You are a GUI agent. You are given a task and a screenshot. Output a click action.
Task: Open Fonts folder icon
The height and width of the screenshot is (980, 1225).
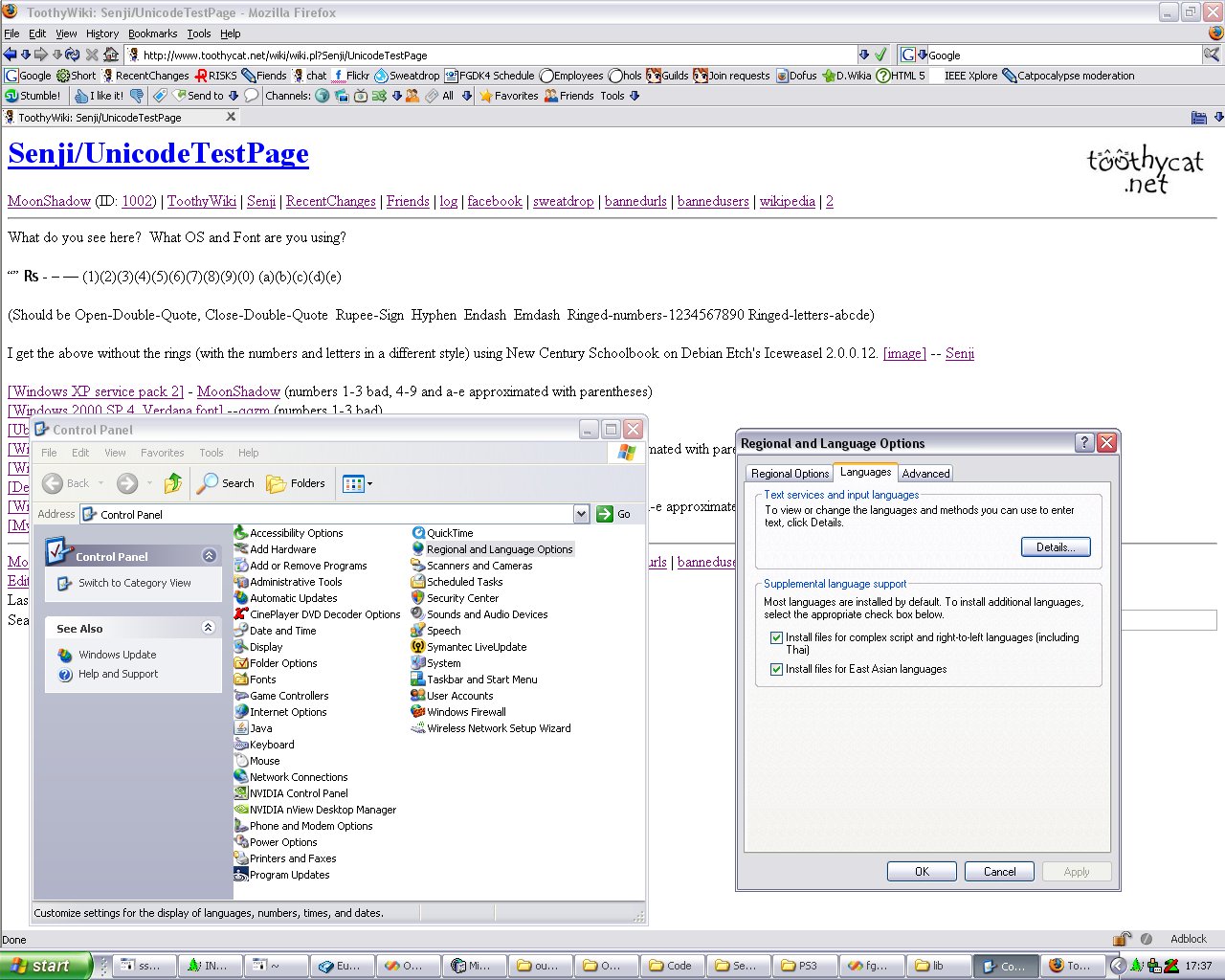241,679
